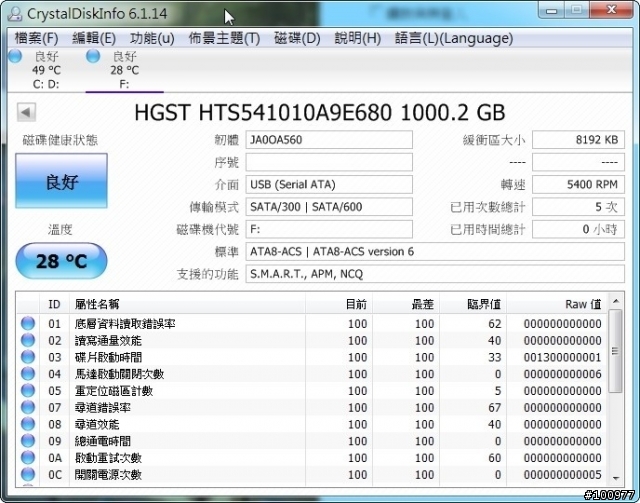This screenshot has height=503, width=640.
Task: Select attribute row 底層資料讀取錯誤率
Action: 312,324
